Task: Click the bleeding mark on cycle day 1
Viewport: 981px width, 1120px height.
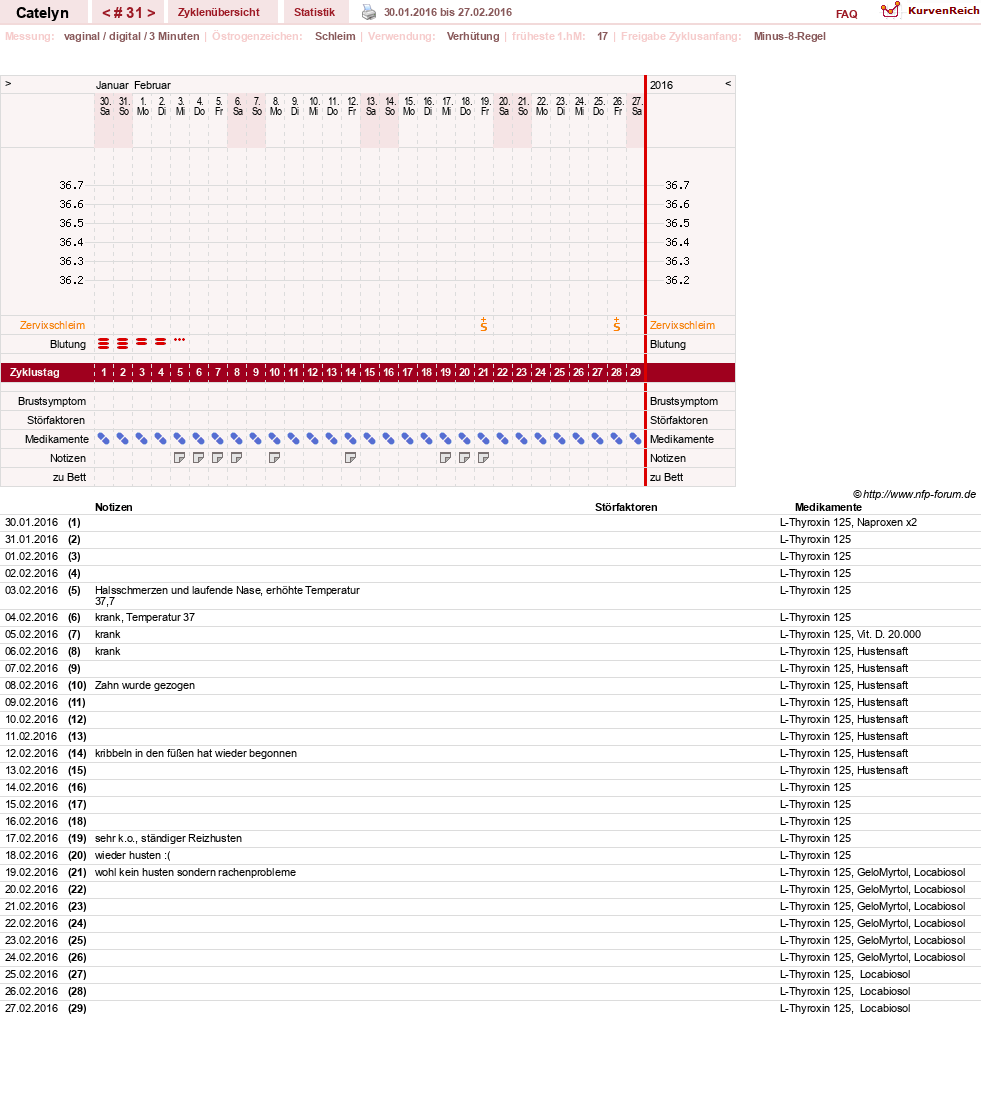Action: 104,344
